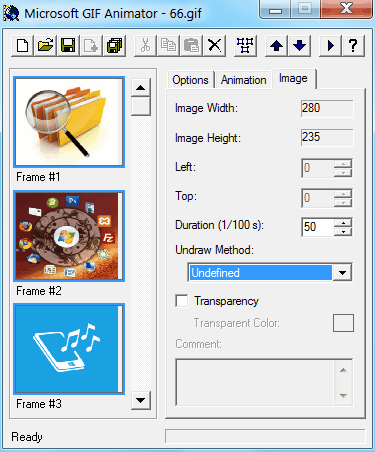Increase Duration with stepper up arrow

pos(343,222)
